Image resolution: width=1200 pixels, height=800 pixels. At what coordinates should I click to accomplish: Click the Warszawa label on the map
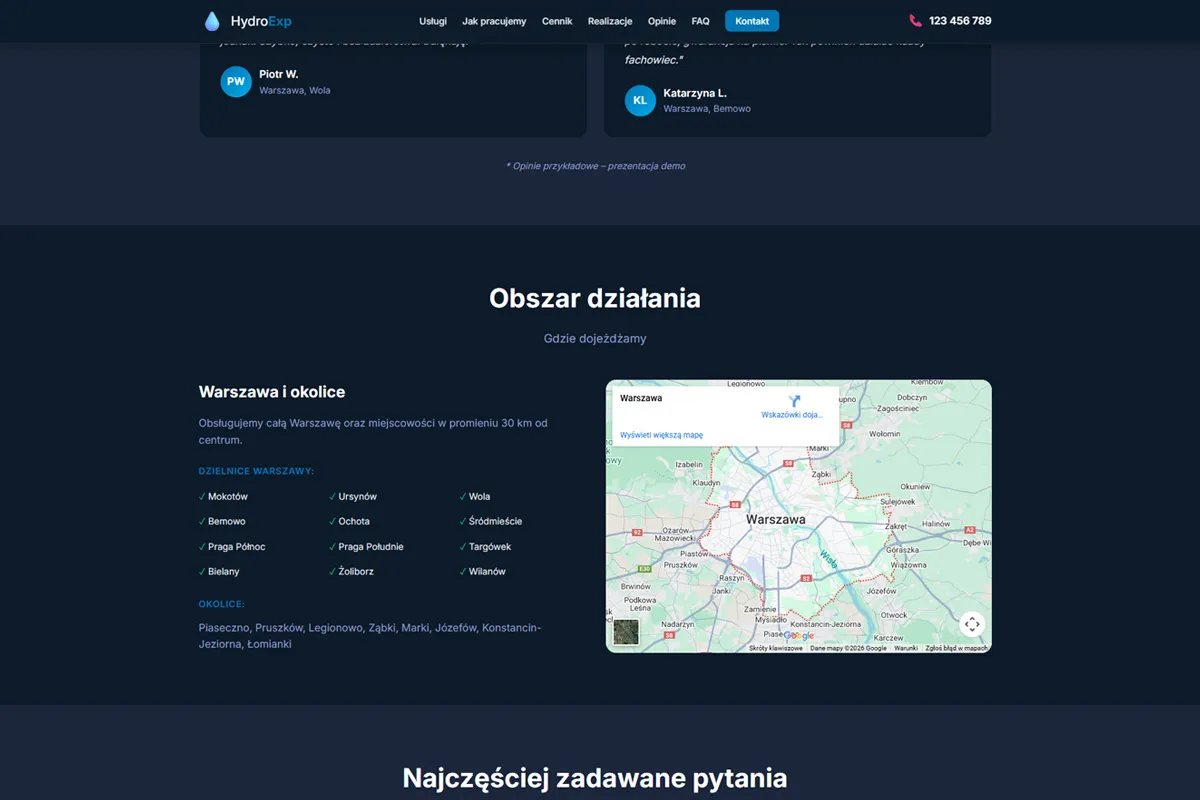pos(776,520)
